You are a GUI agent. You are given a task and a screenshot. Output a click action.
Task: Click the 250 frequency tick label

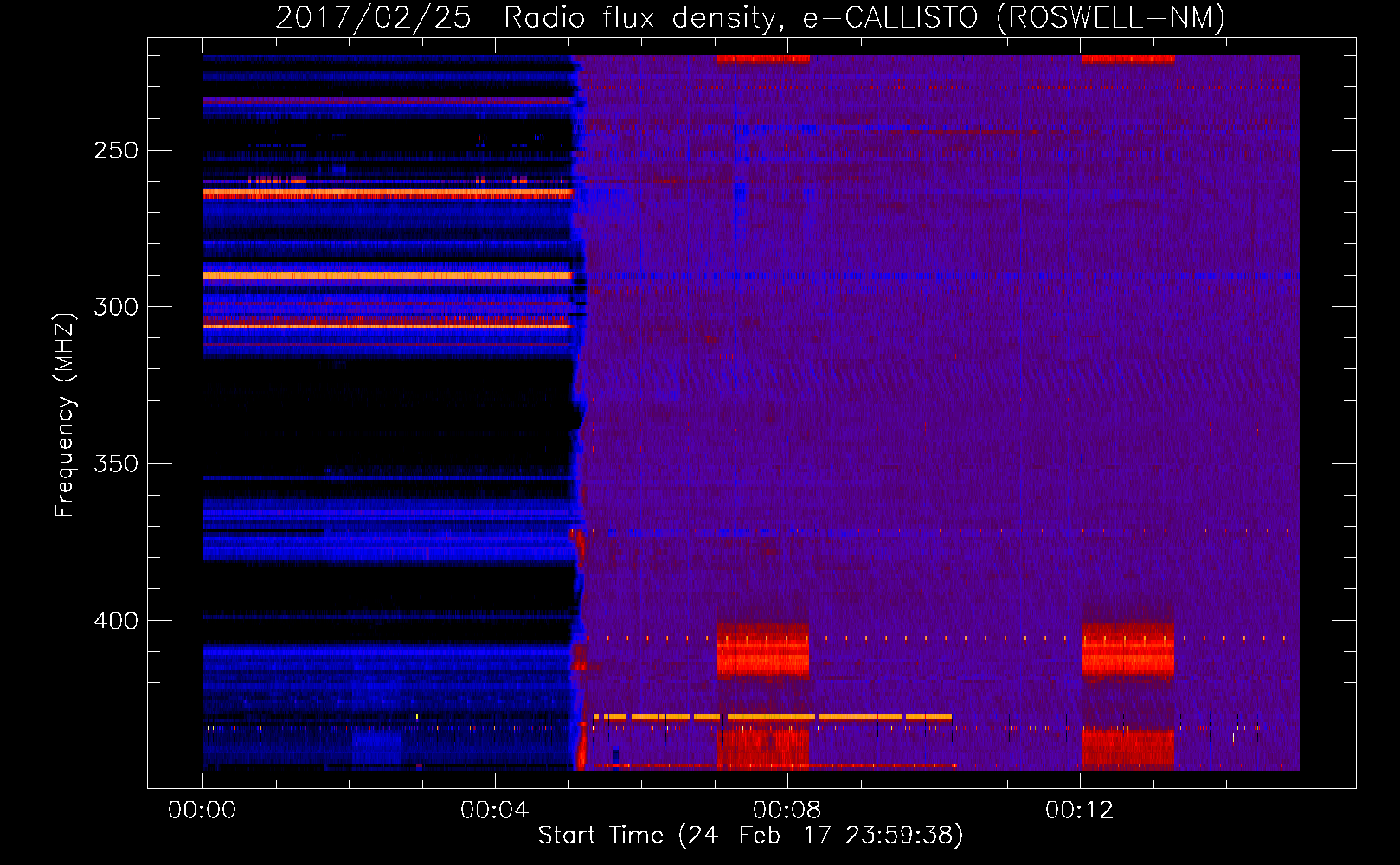(116, 151)
